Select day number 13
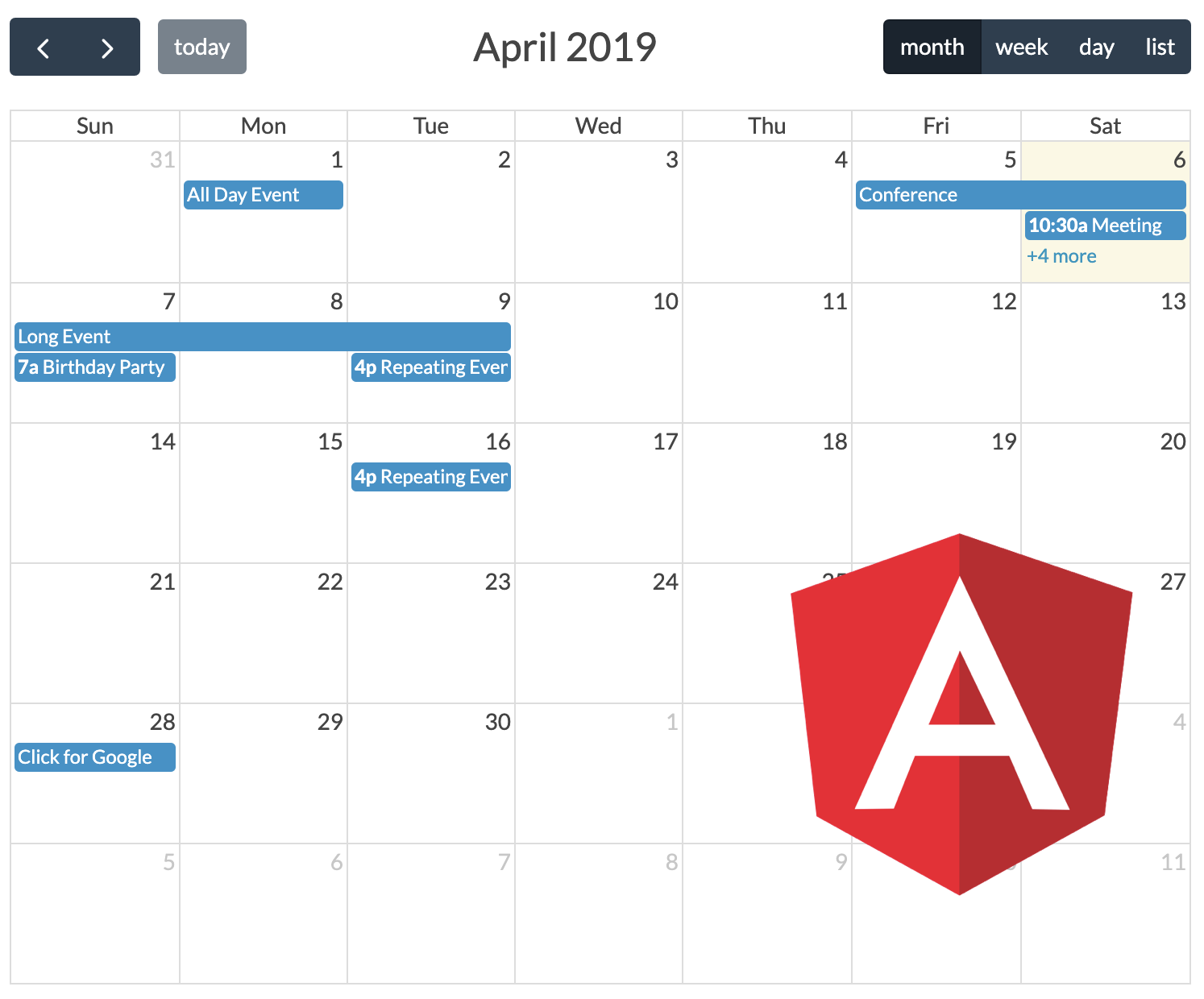 coord(1173,301)
